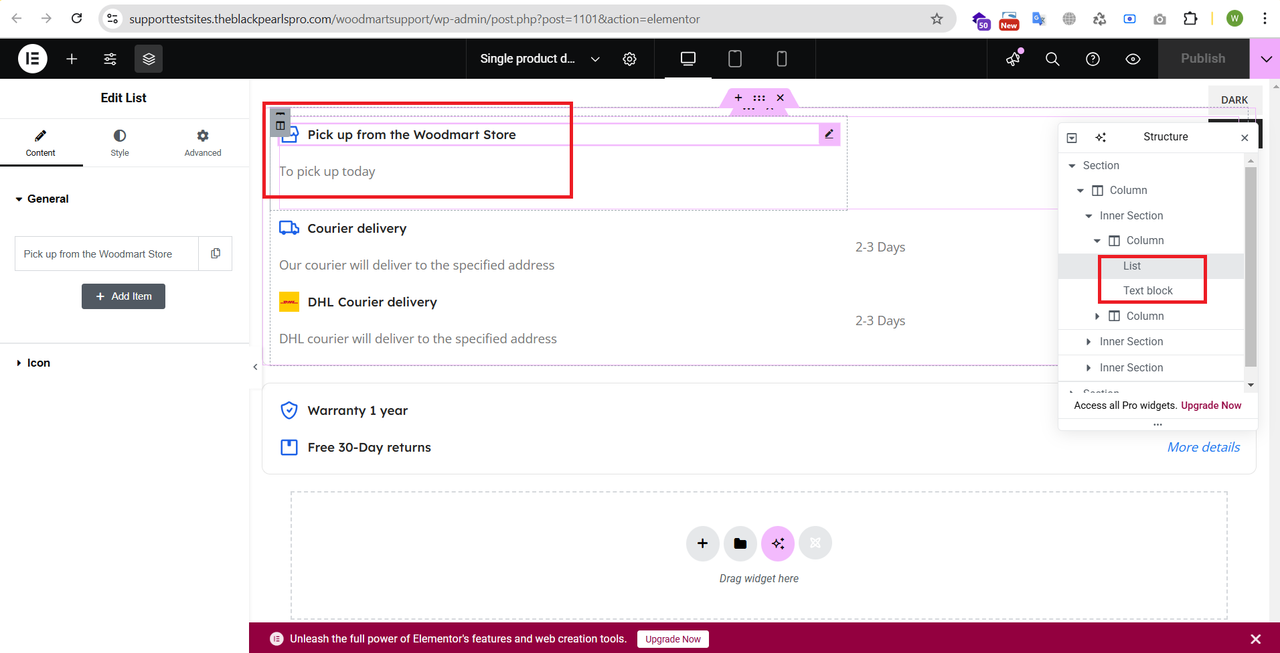Preview changes with the eye icon

tap(1133, 59)
